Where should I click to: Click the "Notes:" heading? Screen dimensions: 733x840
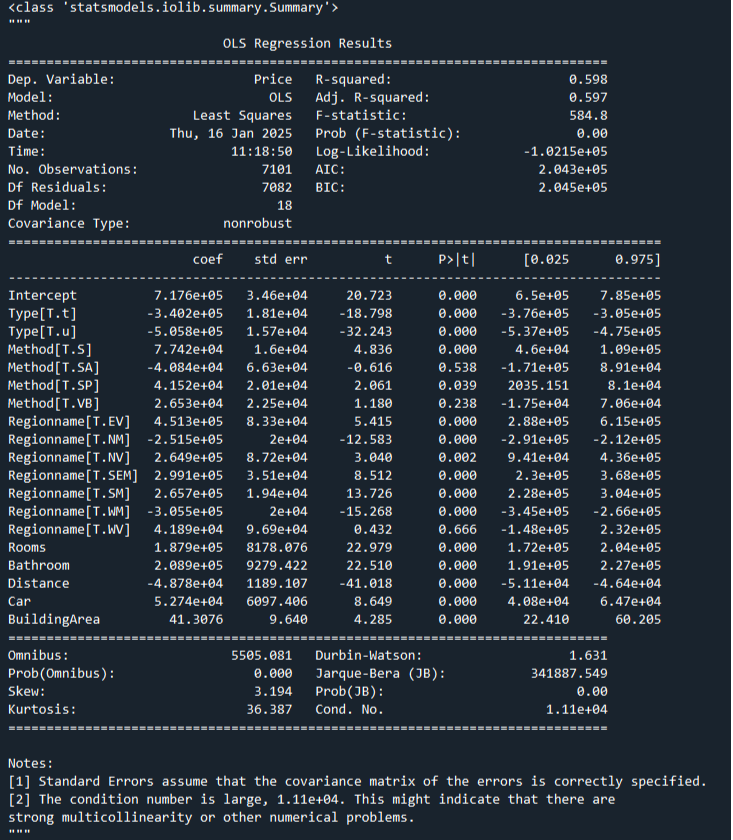pyautogui.click(x=31, y=763)
